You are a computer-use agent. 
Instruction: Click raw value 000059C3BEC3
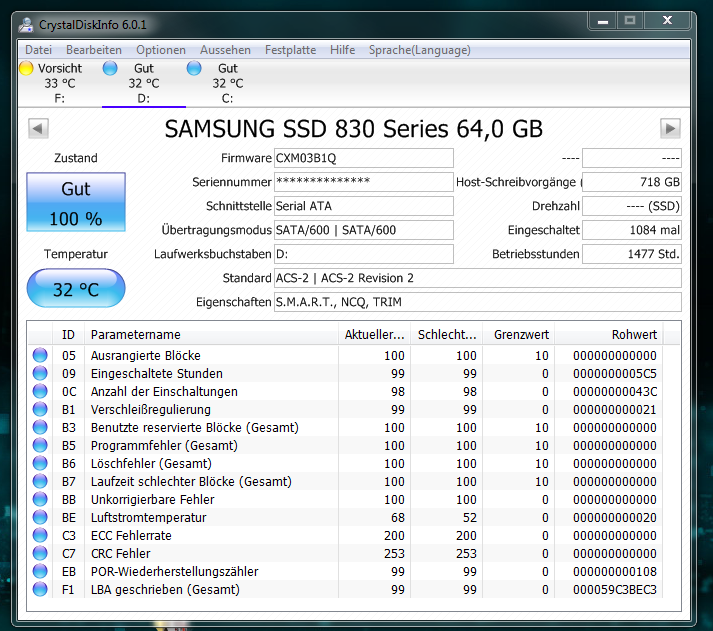tap(615, 590)
